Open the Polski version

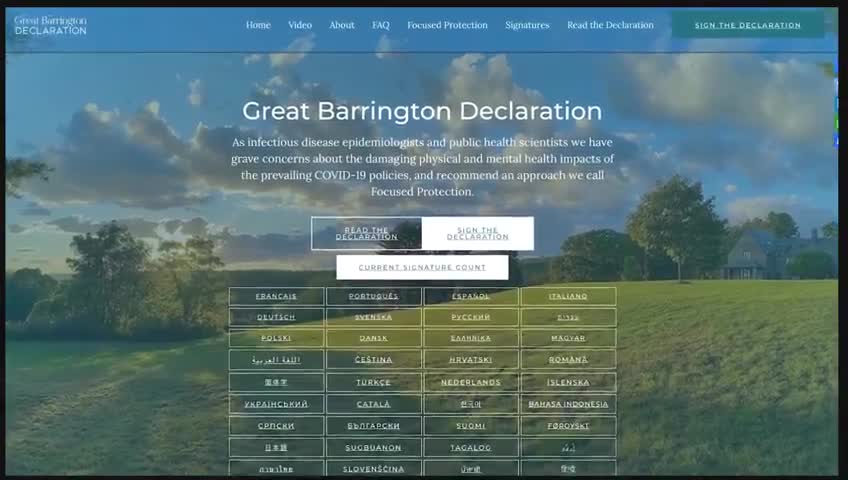(x=276, y=338)
